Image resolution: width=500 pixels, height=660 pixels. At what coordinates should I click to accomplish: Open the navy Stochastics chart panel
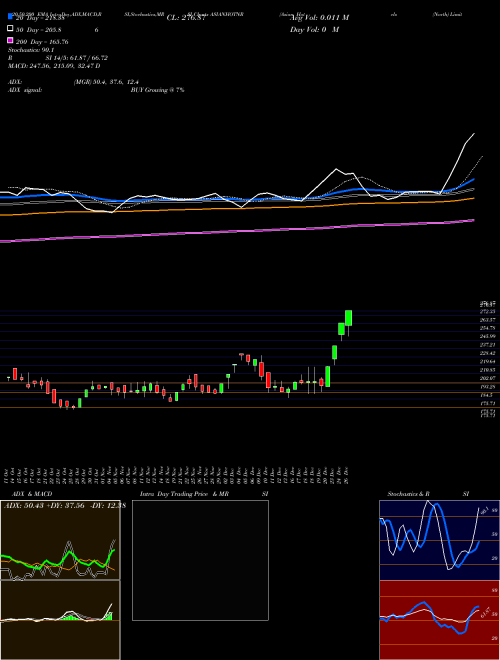[x=439, y=540]
